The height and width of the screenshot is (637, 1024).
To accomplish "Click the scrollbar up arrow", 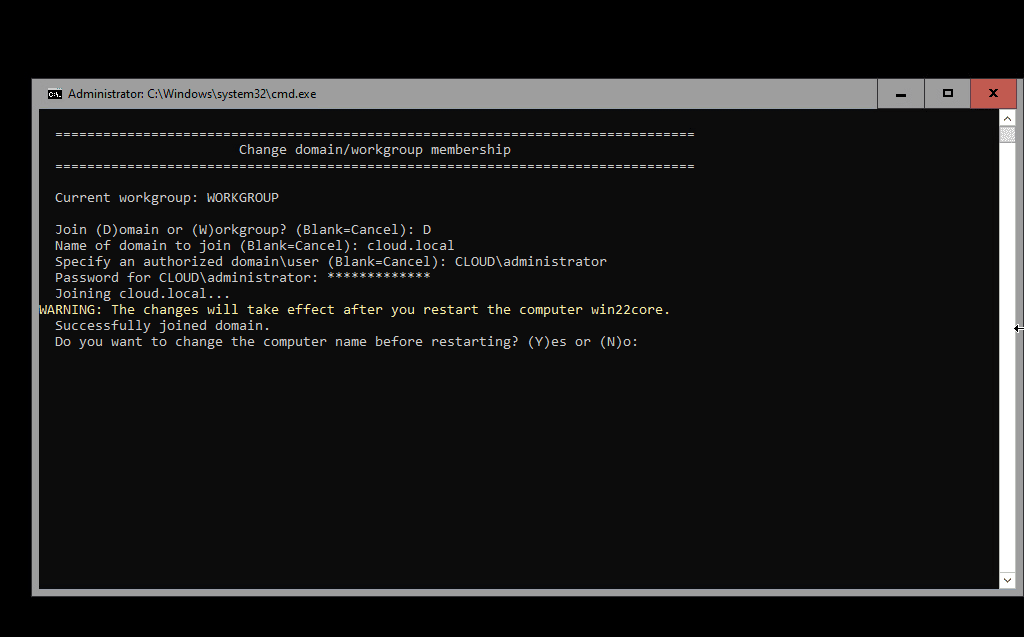I will [x=1007, y=117].
